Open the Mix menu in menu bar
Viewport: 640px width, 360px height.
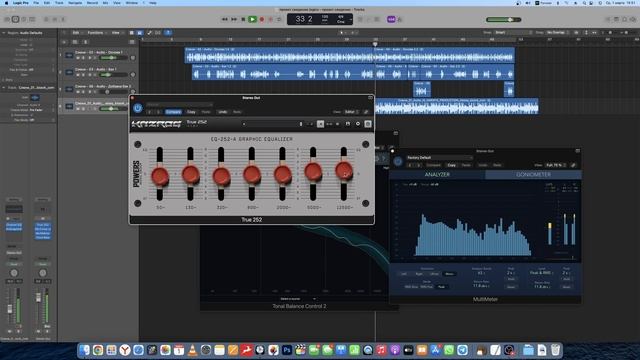tap(105, 3)
